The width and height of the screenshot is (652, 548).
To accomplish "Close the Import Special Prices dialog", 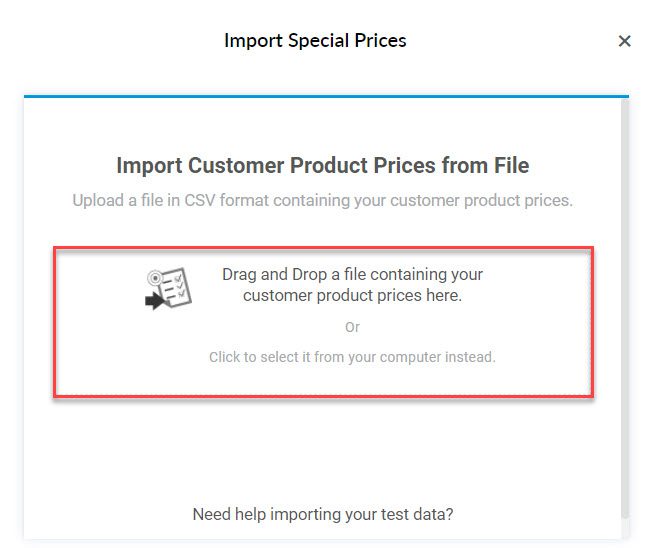I will pyautogui.click(x=624, y=41).
